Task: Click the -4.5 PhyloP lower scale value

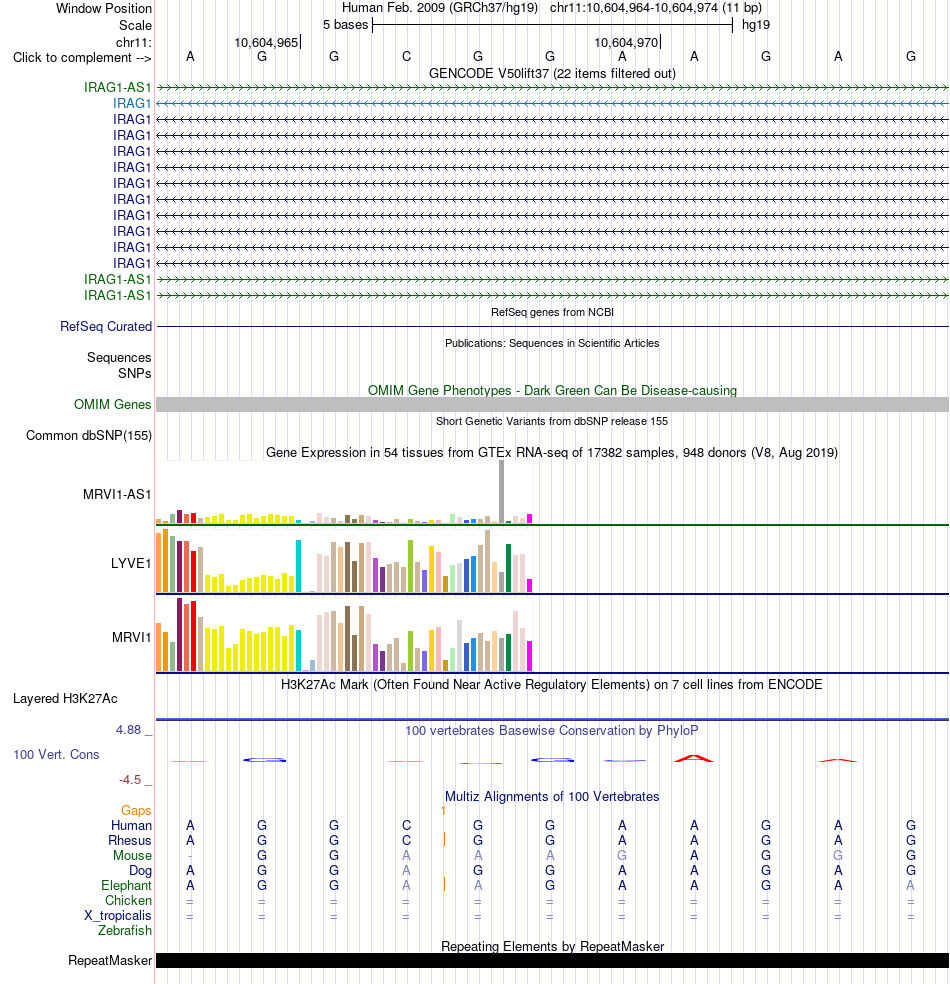Action: 130,780
